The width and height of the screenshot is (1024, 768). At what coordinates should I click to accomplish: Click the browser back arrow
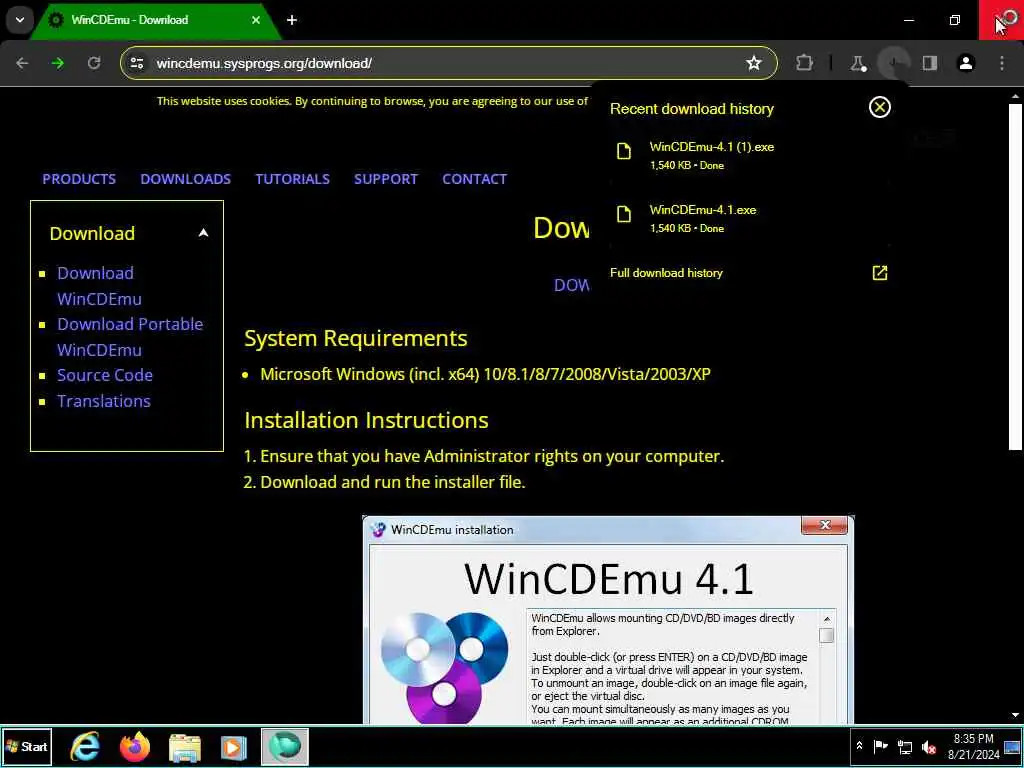(x=22, y=63)
